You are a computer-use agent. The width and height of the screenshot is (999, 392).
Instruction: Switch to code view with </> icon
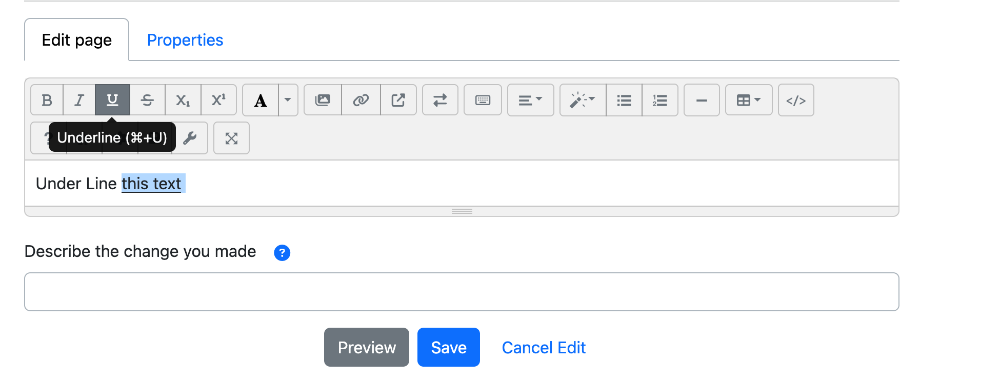click(796, 100)
